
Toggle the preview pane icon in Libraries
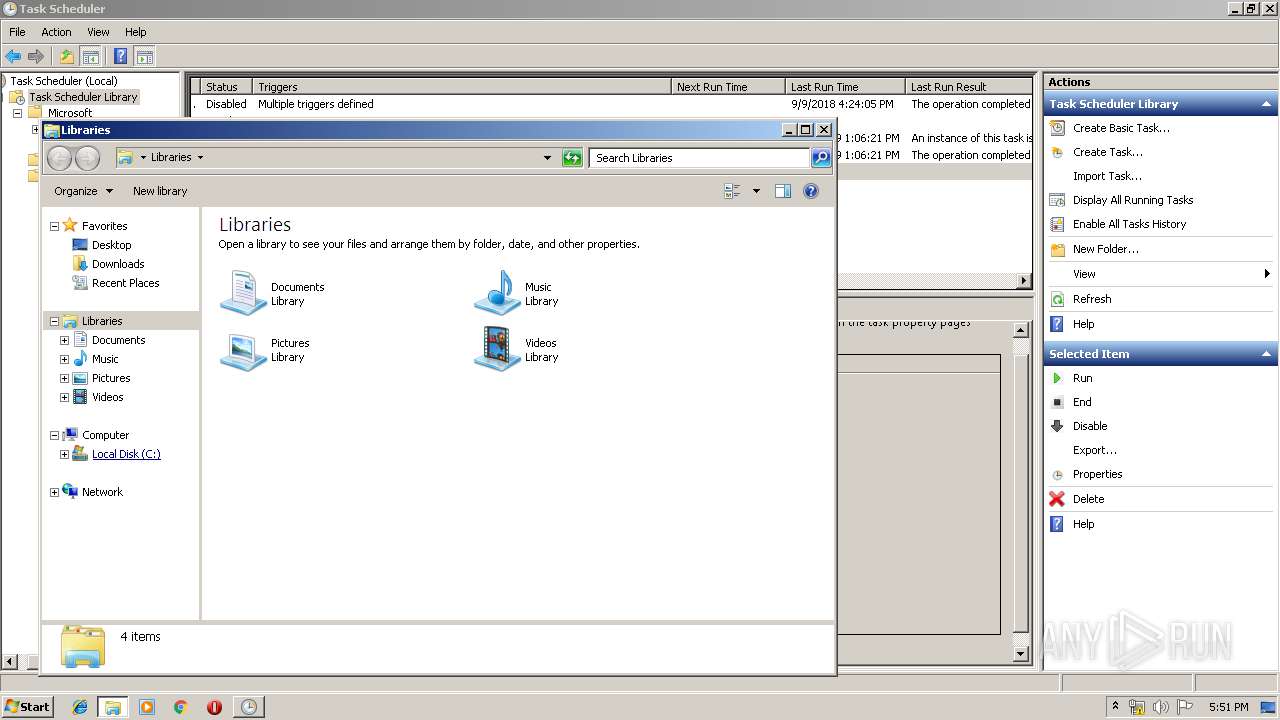pyautogui.click(x=783, y=191)
